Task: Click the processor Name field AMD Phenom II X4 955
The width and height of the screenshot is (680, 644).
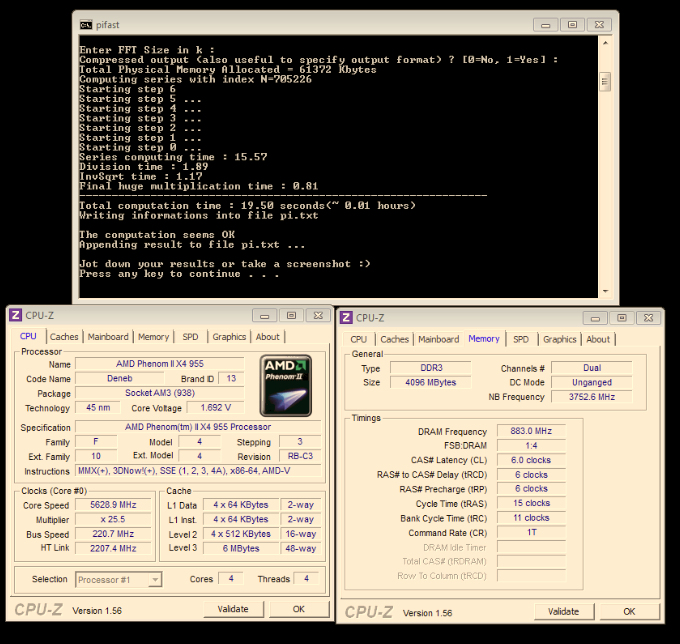Action: tap(160, 364)
